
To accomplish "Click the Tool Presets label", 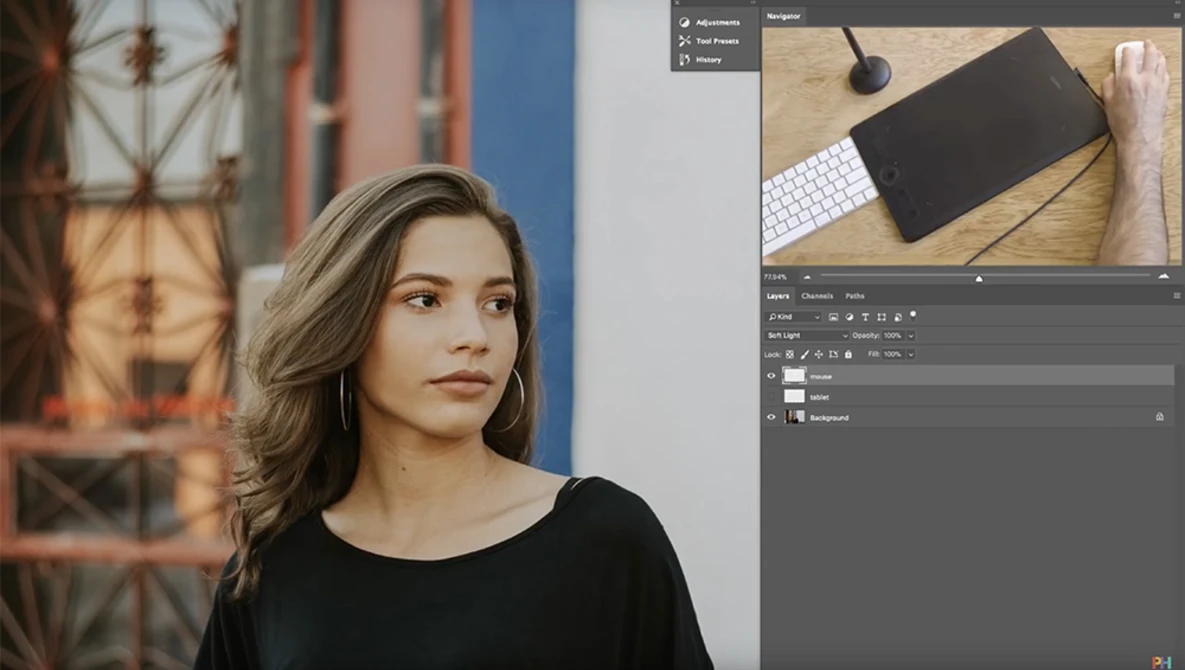I will click(717, 41).
